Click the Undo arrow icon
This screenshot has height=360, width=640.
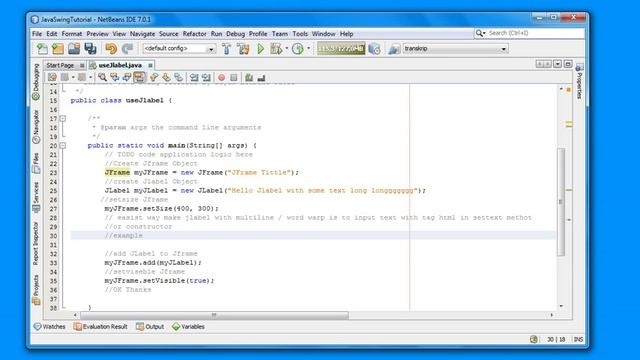point(111,49)
